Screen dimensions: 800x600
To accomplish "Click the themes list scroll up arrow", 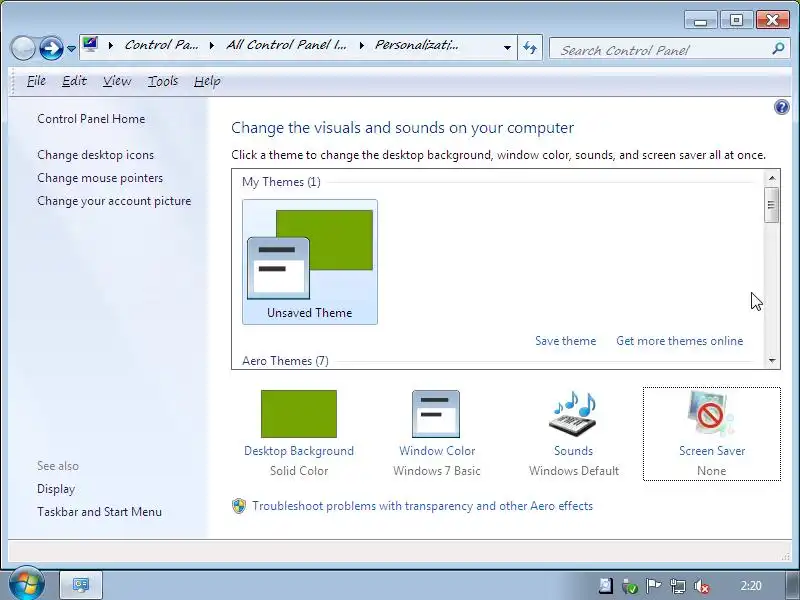I will pos(771,178).
